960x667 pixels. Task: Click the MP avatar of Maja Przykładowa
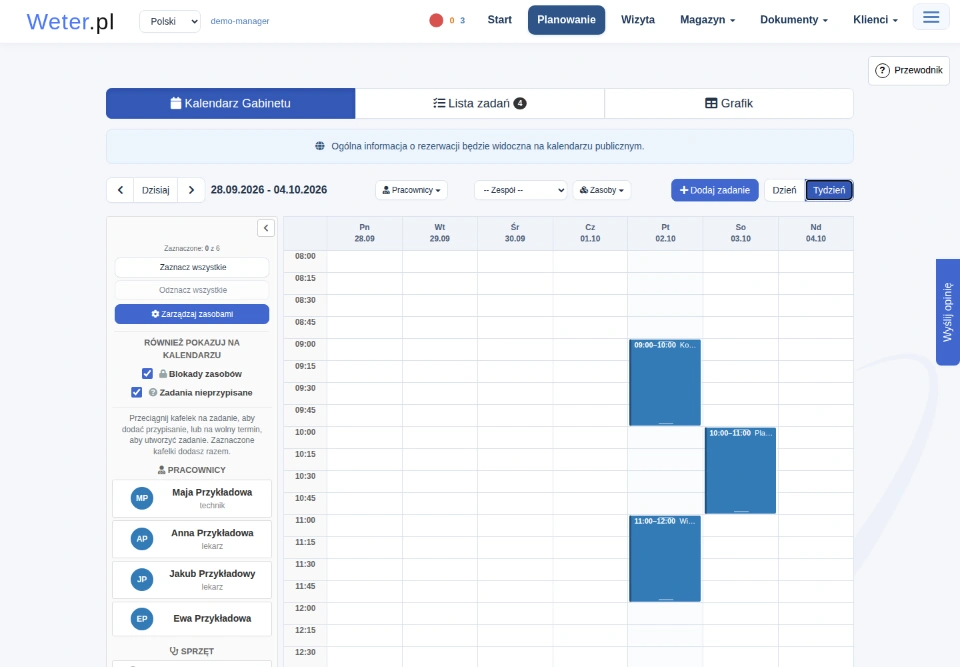[x=142, y=498]
